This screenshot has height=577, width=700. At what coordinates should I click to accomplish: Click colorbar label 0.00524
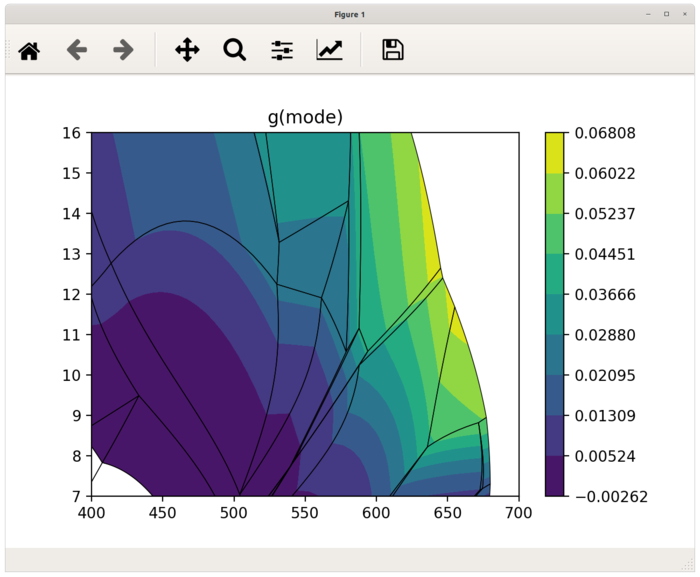click(605, 456)
